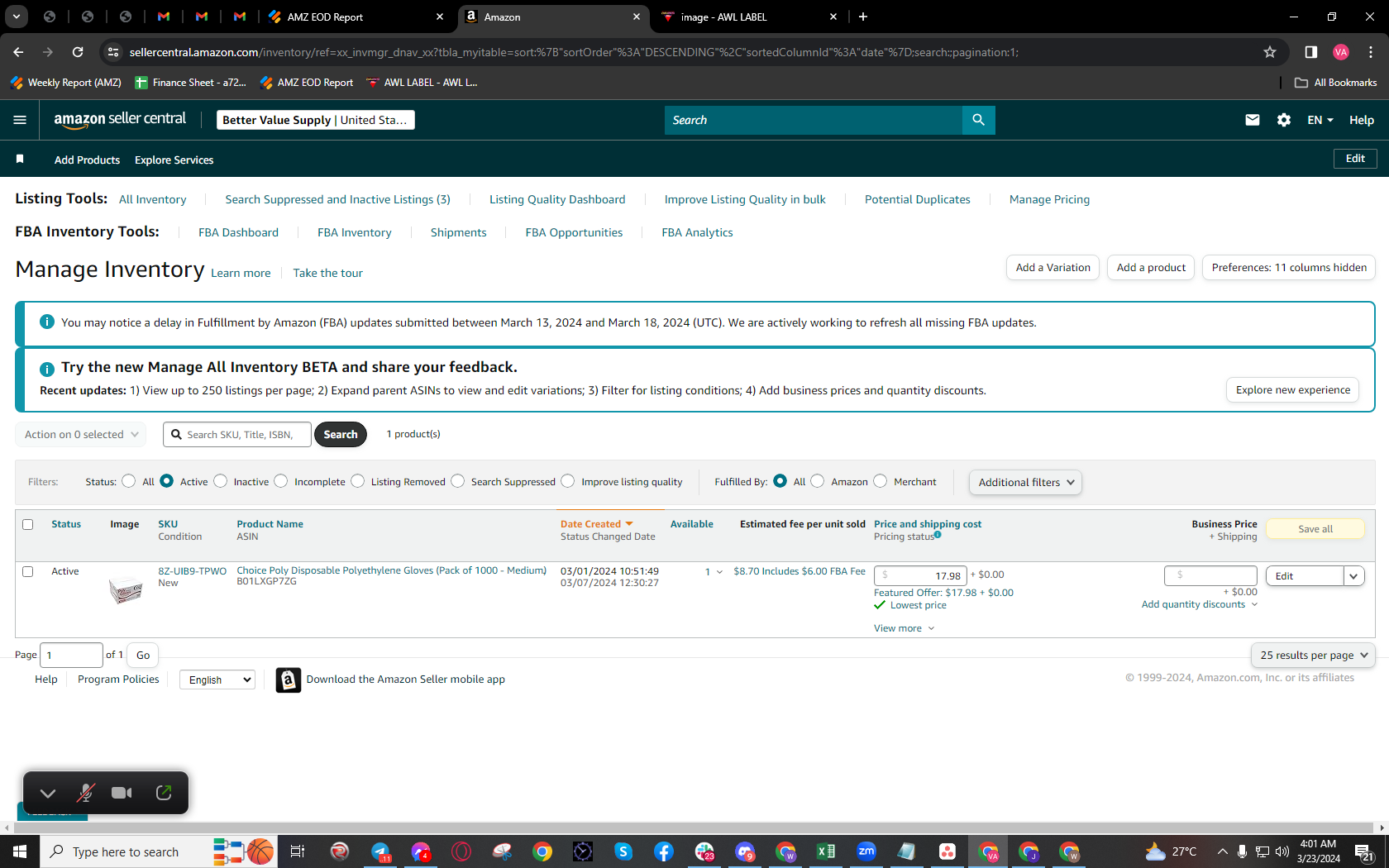Open the messages envelope icon
Viewport: 1389px width, 868px height.
[x=1253, y=120]
